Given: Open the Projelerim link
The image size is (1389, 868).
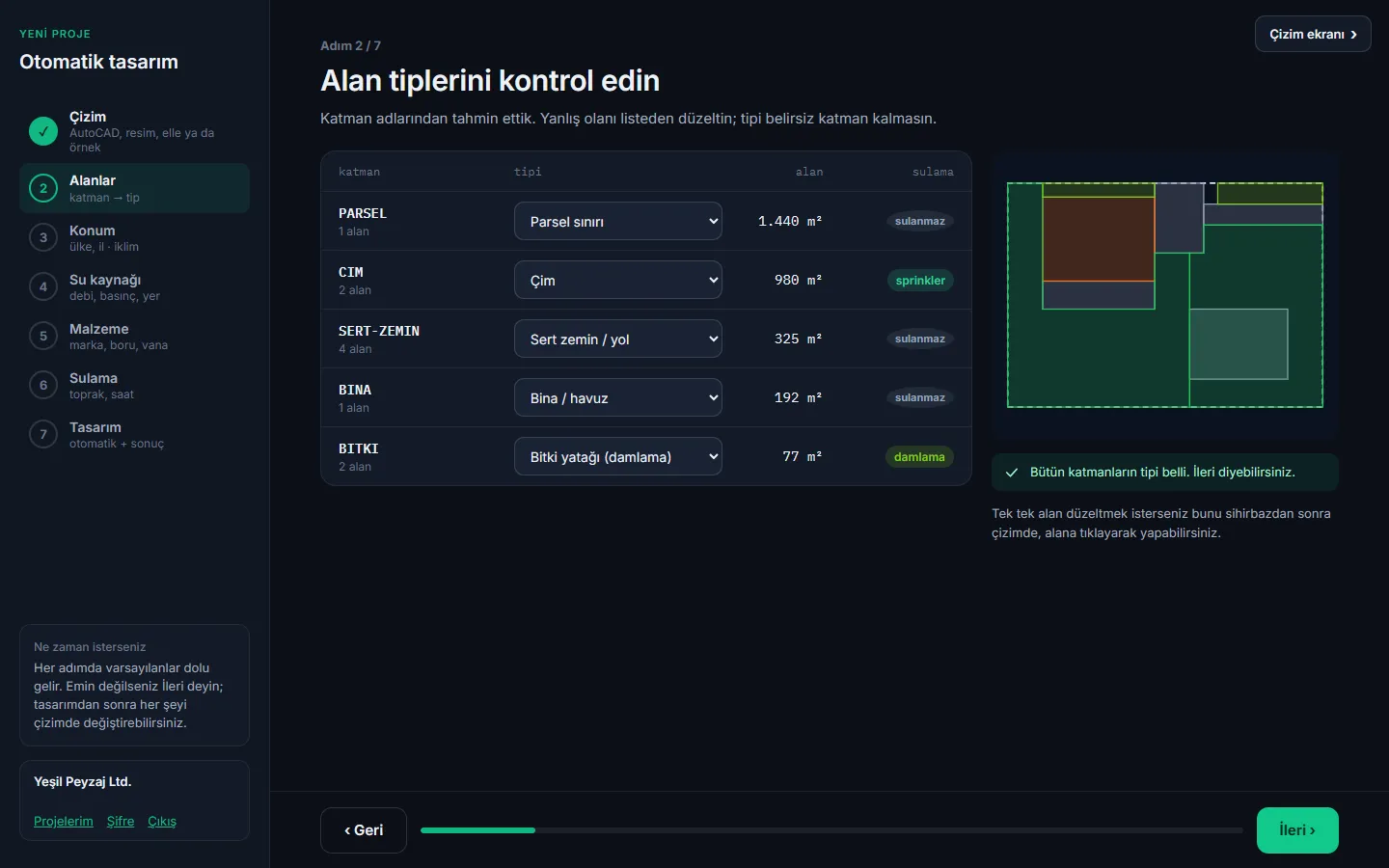Looking at the screenshot, I should tap(64, 822).
